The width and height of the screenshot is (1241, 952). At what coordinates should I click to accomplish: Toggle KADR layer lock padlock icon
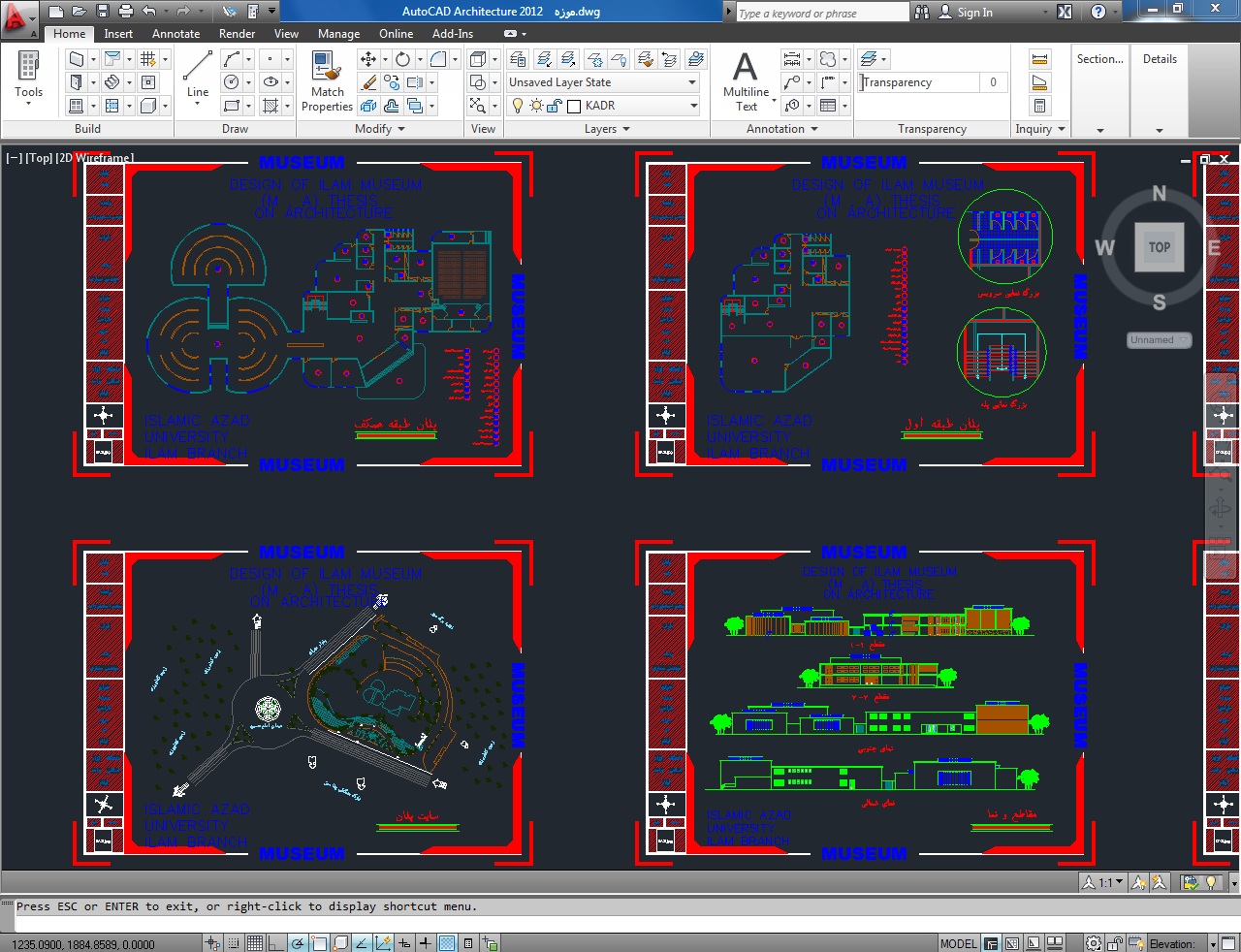pos(554,106)
